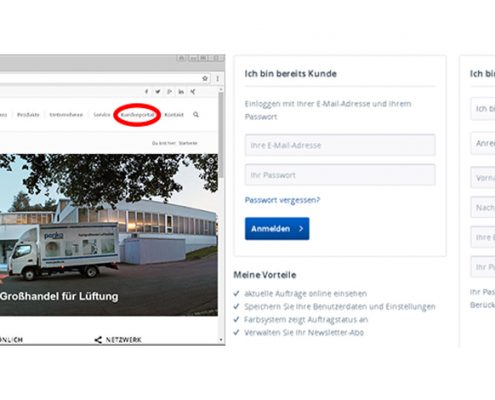495x400 pixels.
Task: Open the Twitter social link
Action: (x=158, y=91)
